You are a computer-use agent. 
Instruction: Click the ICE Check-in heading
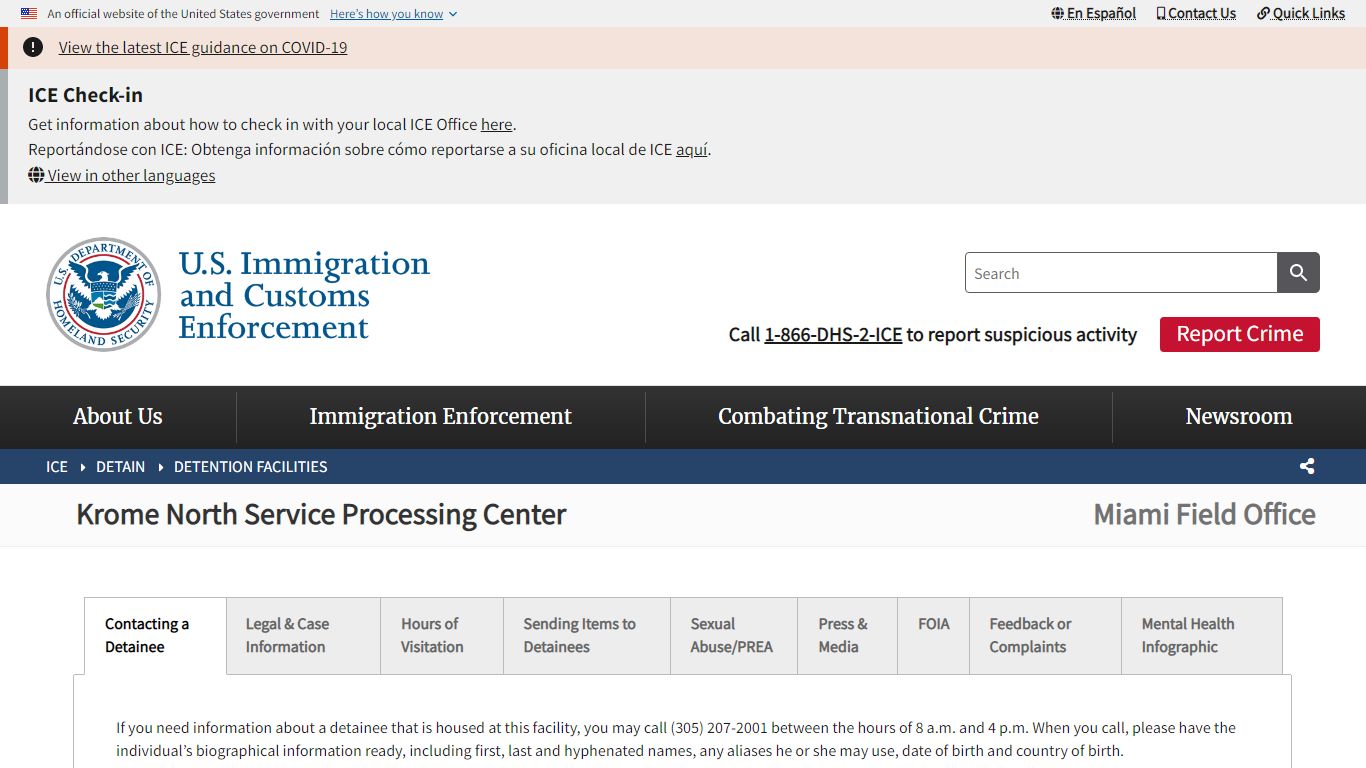tap(85, 95)
